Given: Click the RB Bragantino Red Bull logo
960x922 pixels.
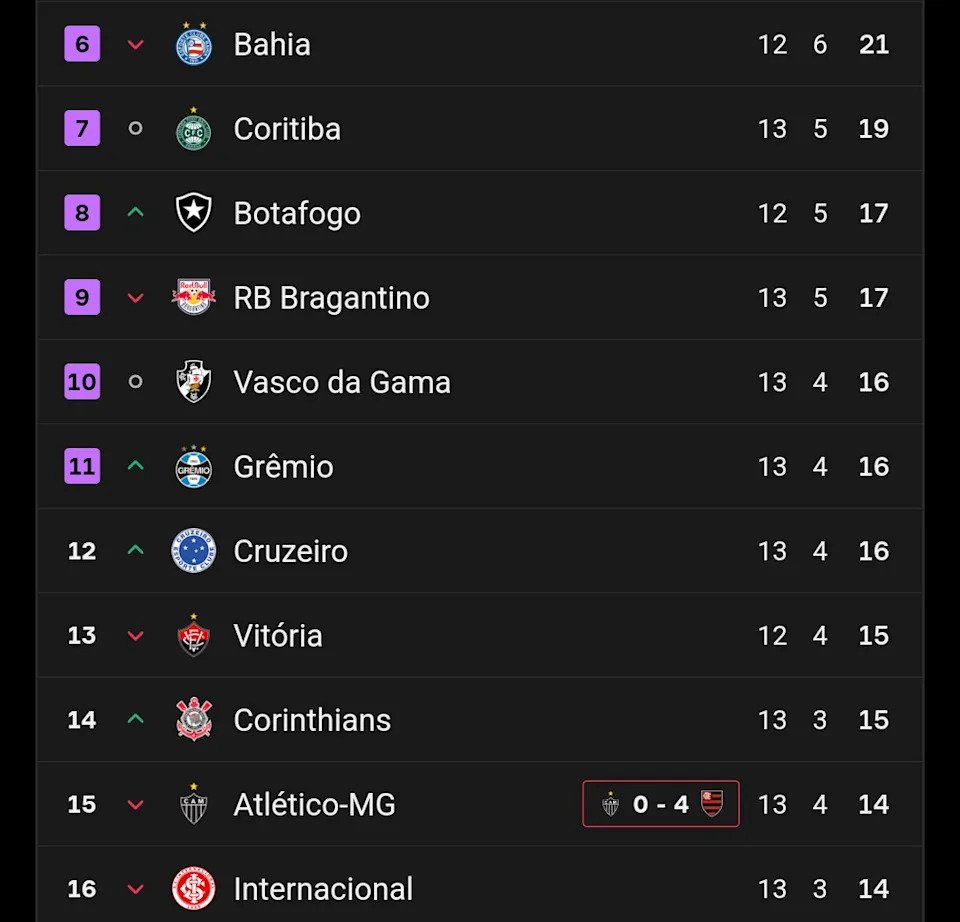Looking at the screenshot, I should pyautogui.click(x=194, y=298).
